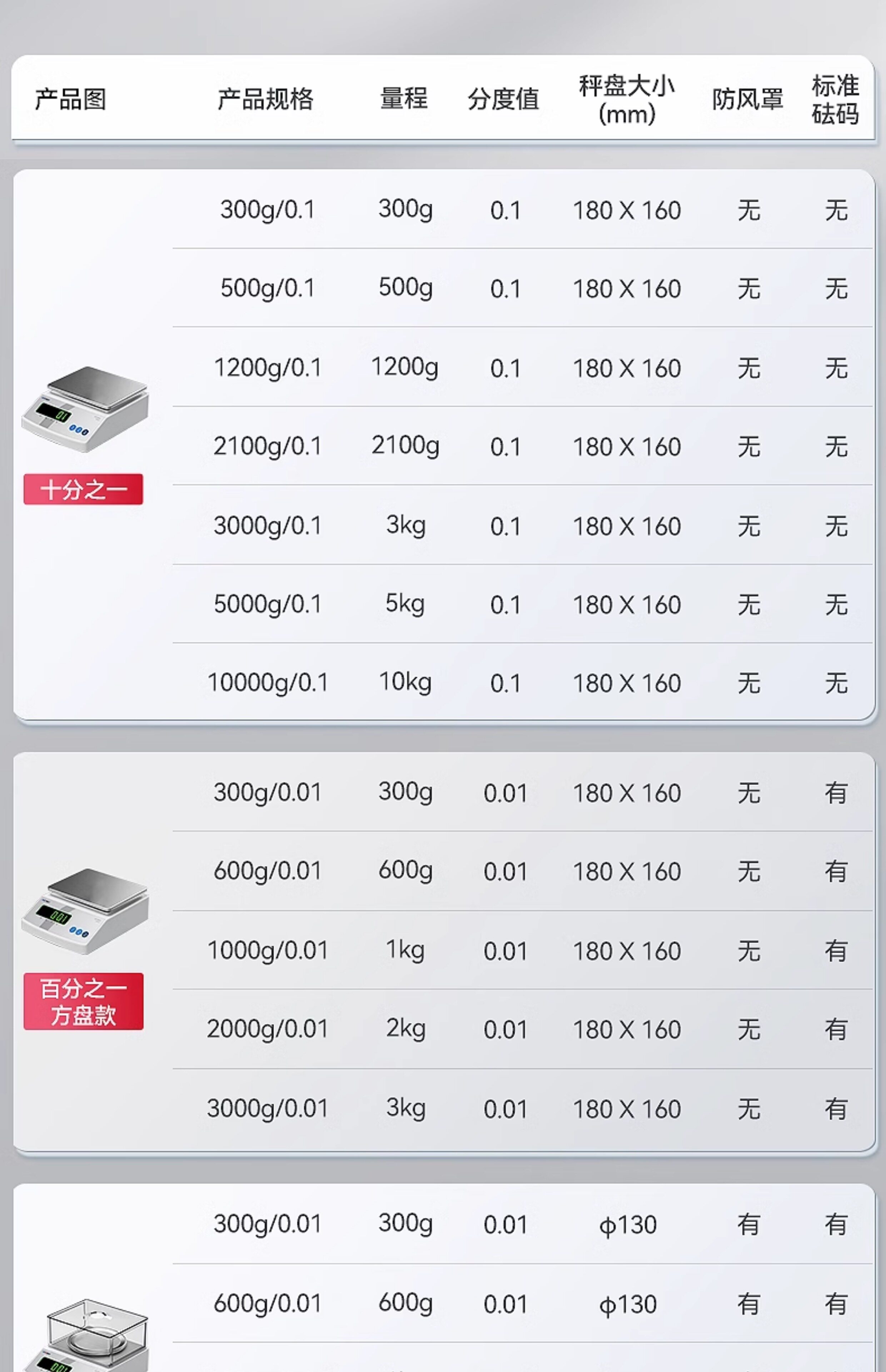Click the 分度值 column header
This screenshot has width=886, height=1372.
click(x=503, y=99)
